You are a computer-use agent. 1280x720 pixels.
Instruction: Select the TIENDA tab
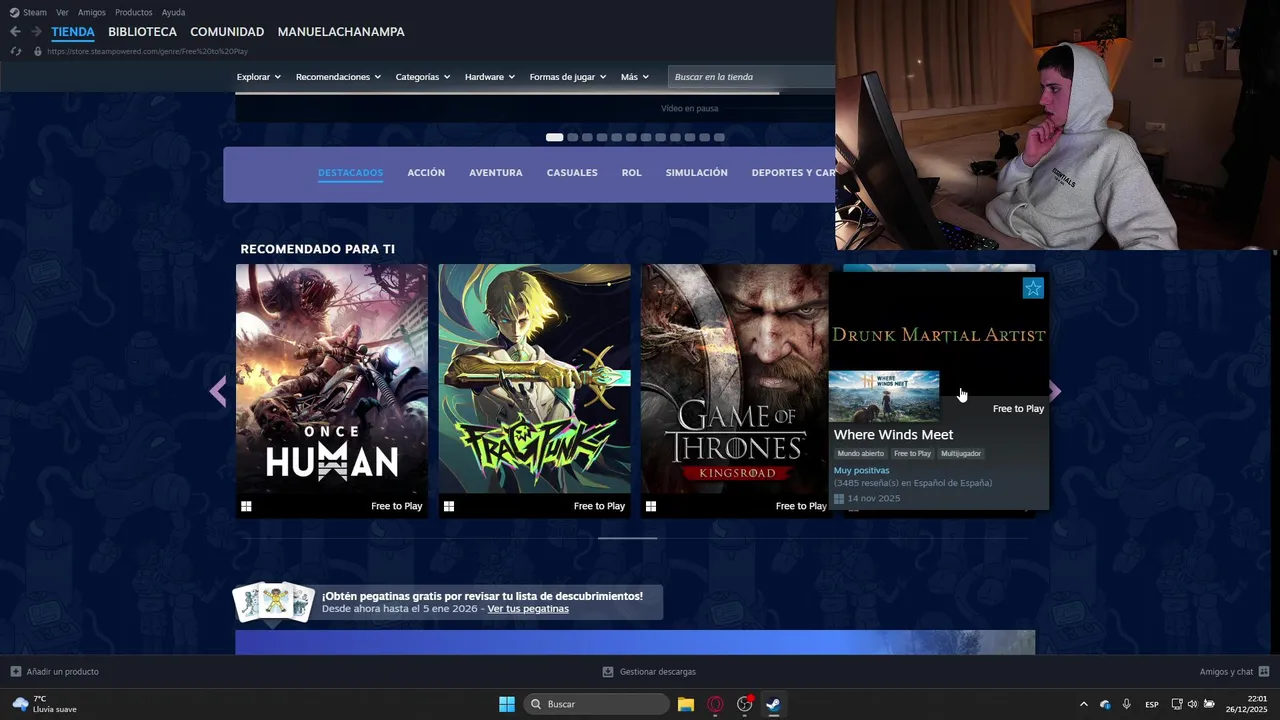73,32
